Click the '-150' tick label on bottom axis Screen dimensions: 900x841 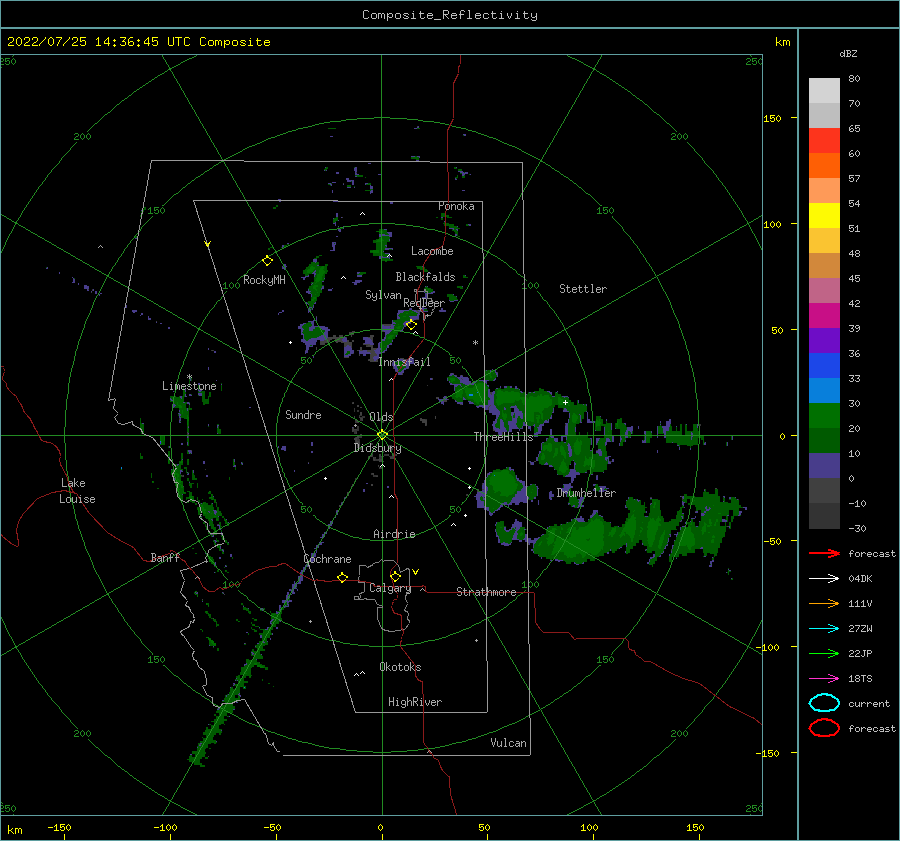tap(59, 828)
